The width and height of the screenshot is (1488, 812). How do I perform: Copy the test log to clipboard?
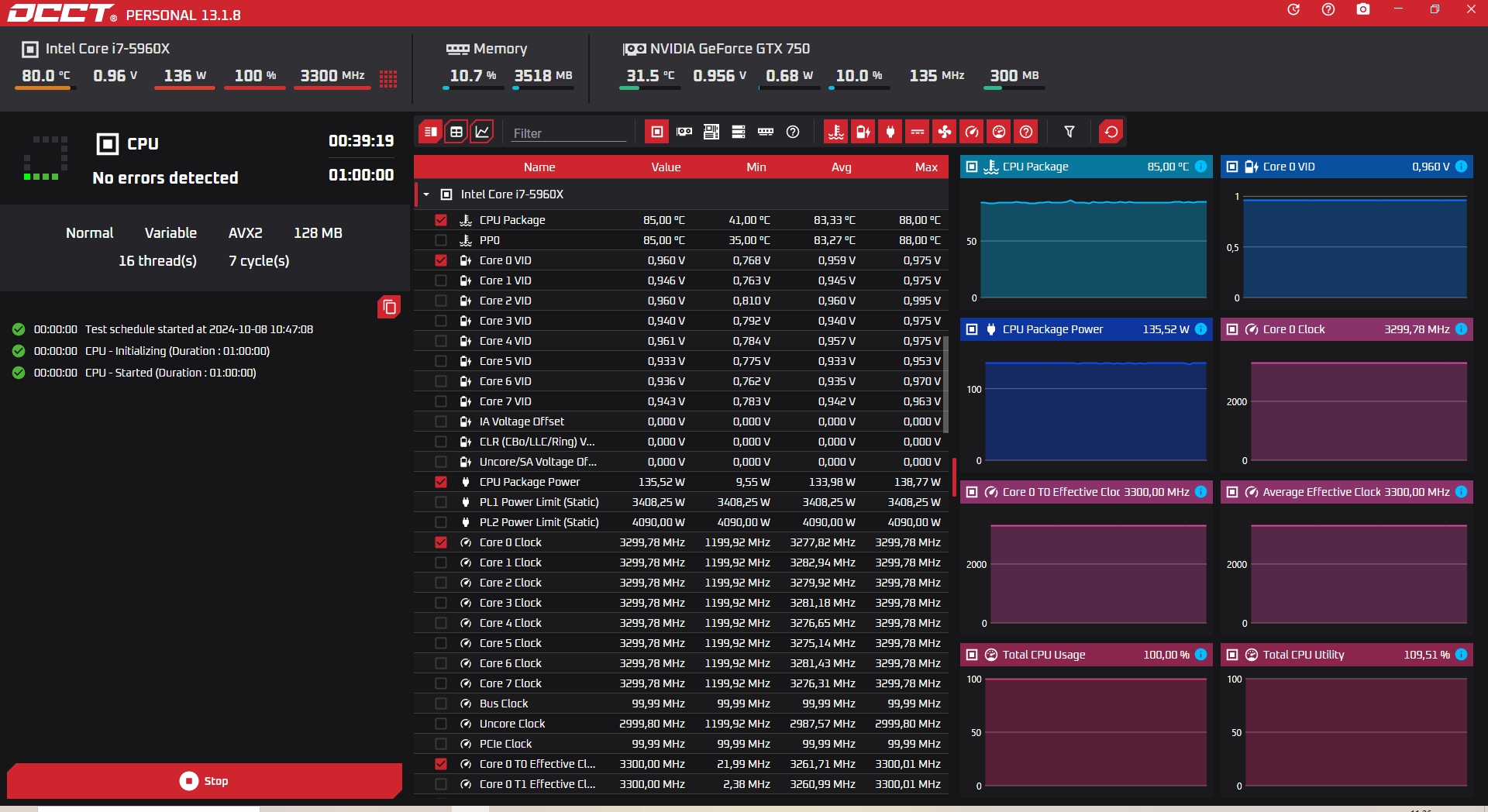click(389, 308)
